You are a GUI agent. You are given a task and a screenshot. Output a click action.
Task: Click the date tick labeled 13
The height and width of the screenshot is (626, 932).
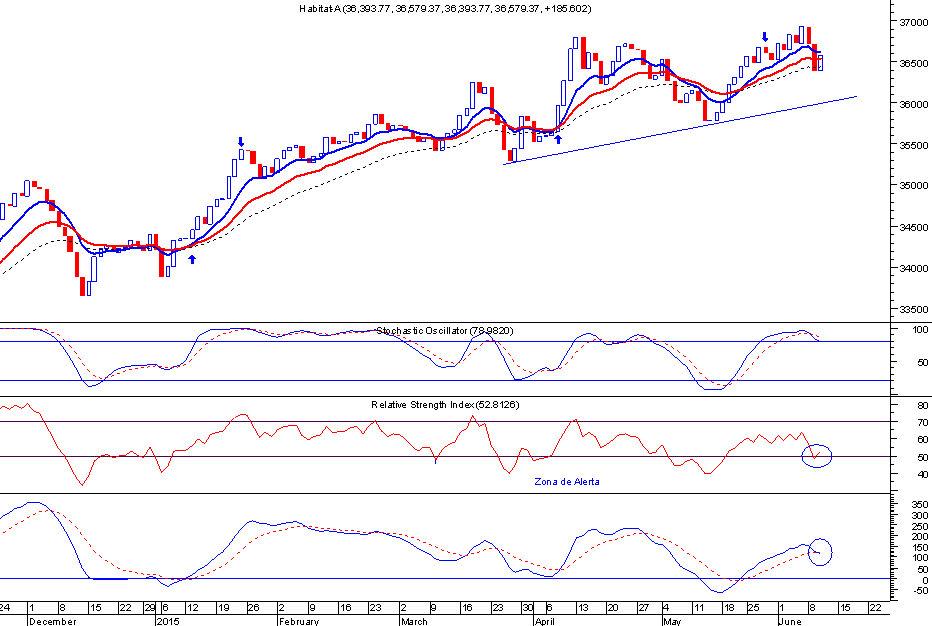point(583,608)
